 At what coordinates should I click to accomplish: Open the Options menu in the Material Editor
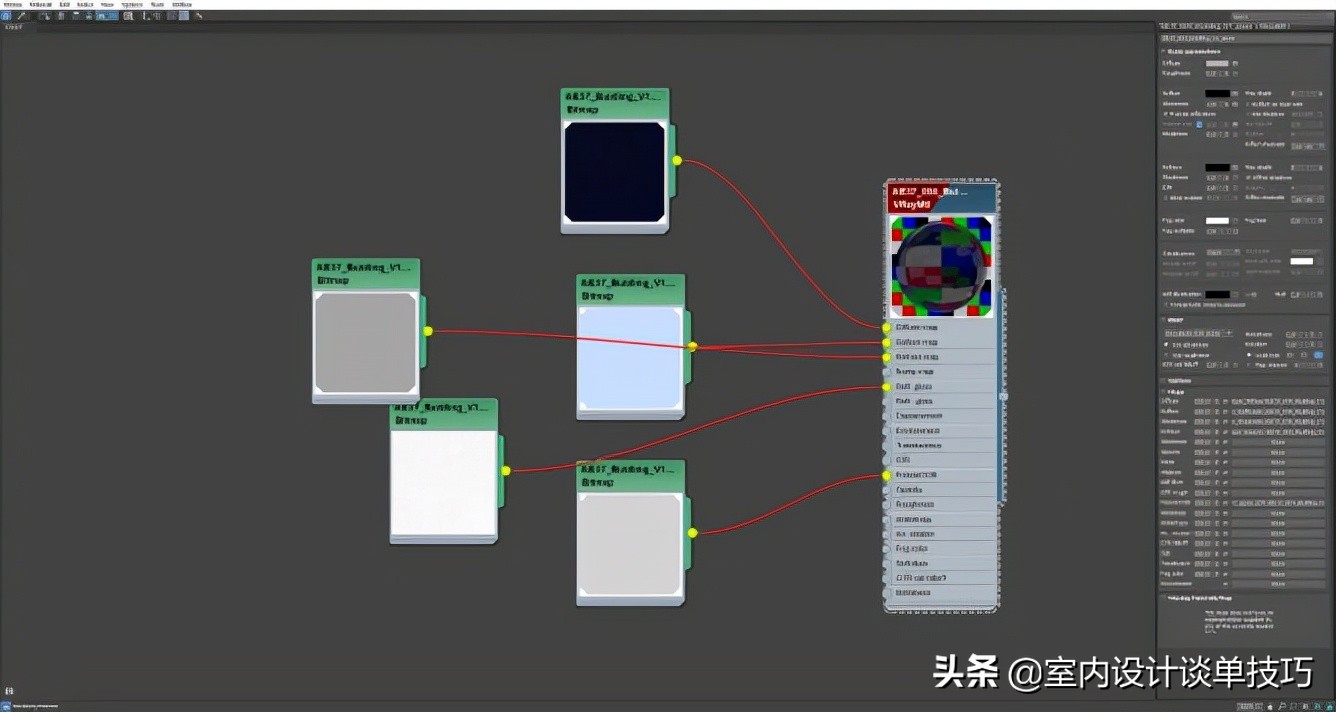coord(130,4)
